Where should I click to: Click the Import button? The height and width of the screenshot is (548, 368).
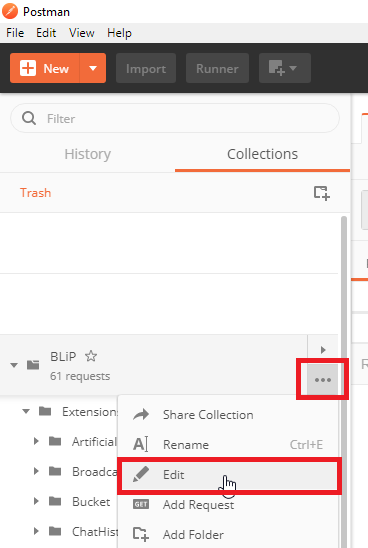[146, 68]
